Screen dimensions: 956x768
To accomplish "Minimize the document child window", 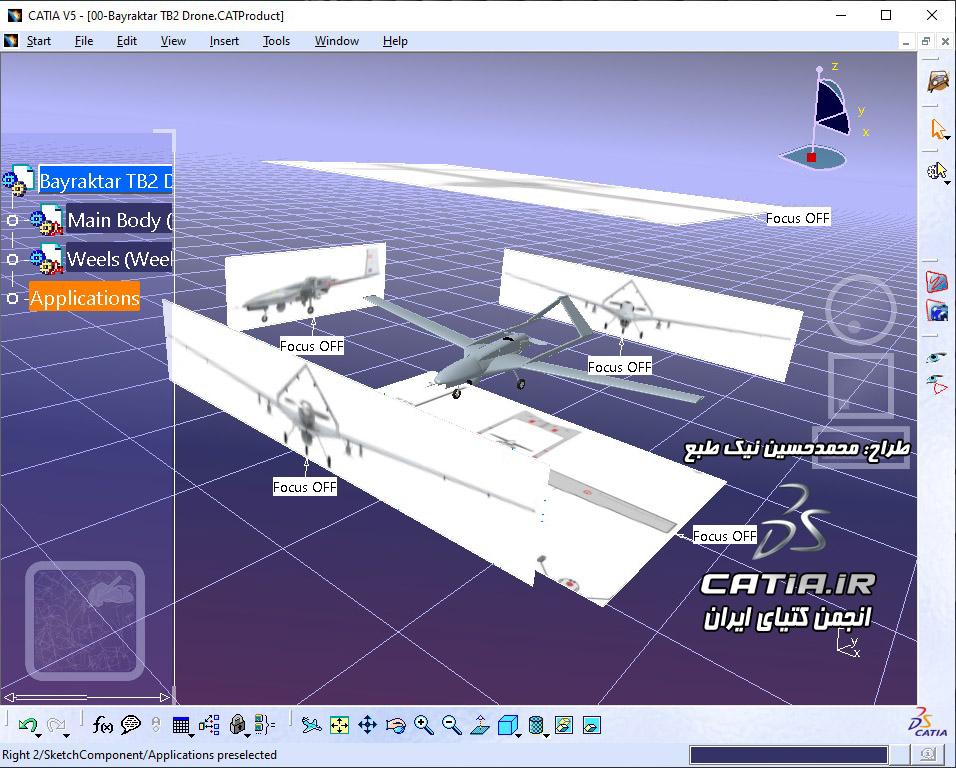I will click(x=906, y=41).
